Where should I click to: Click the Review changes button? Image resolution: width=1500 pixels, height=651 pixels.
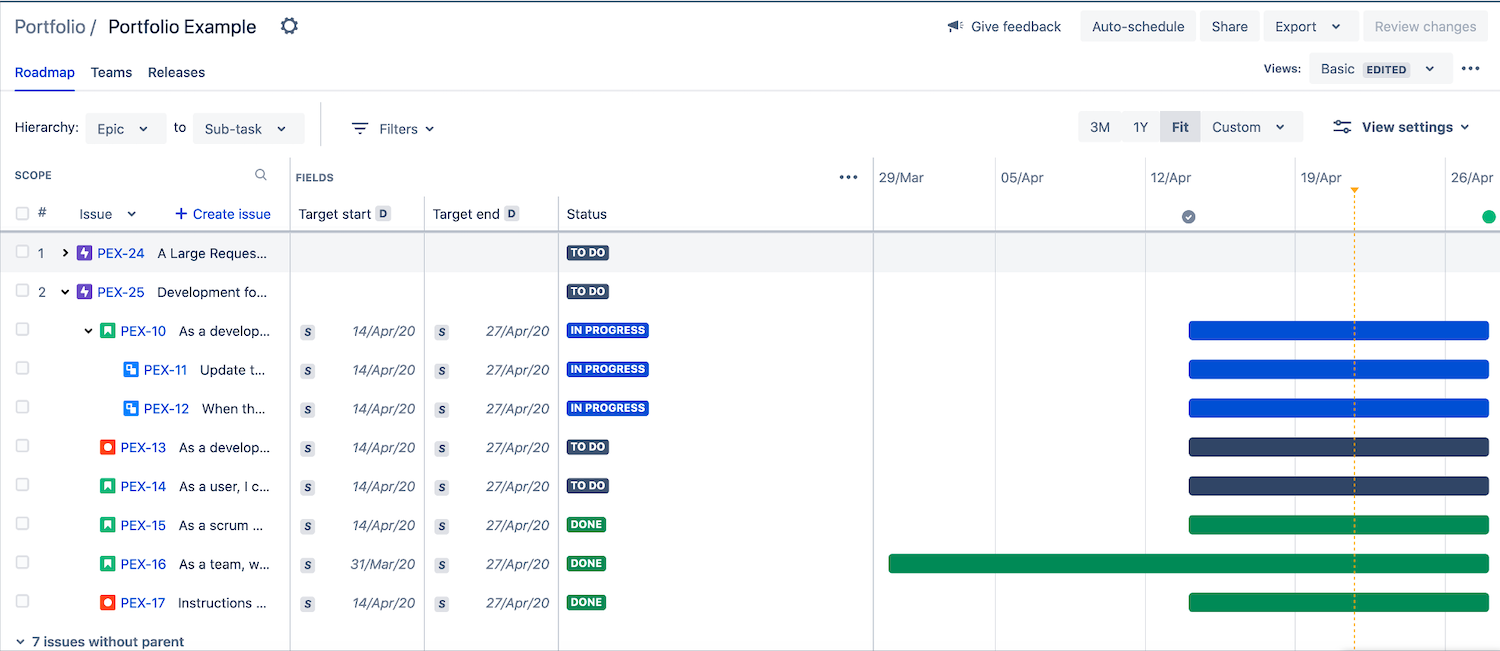pos(1425,27)
